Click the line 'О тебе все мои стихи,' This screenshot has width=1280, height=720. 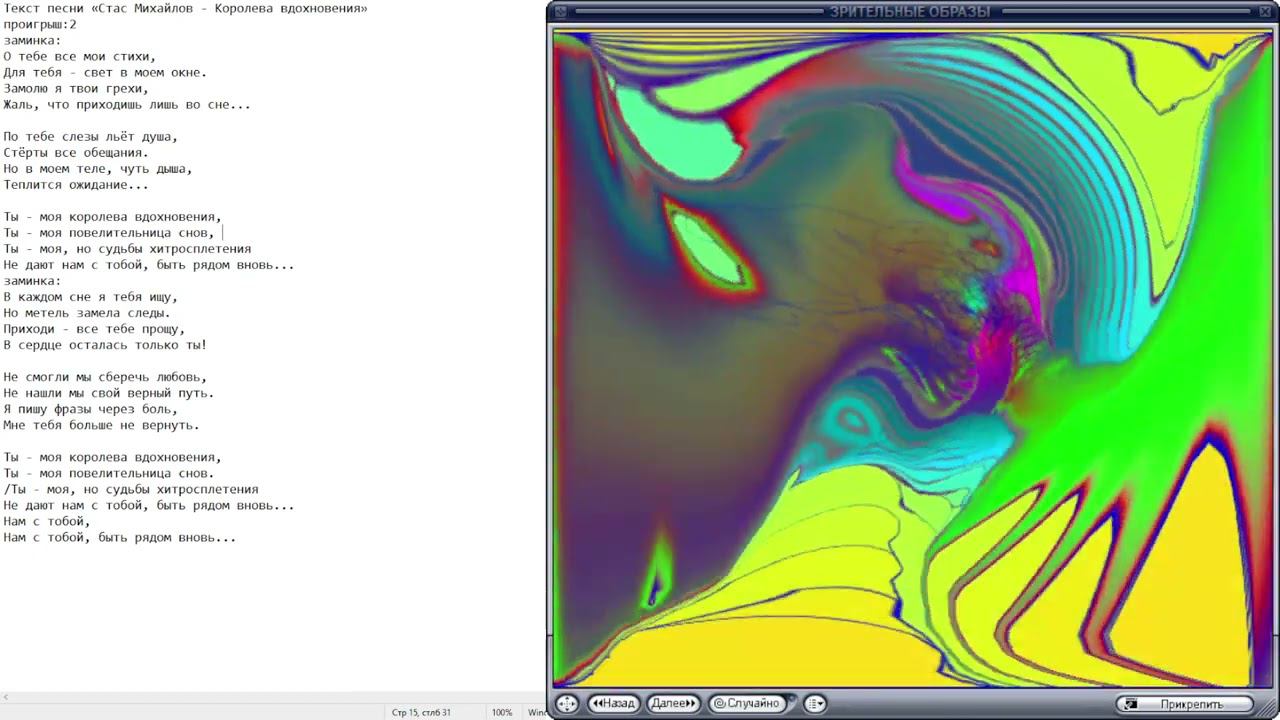click(x=80, y=56)
